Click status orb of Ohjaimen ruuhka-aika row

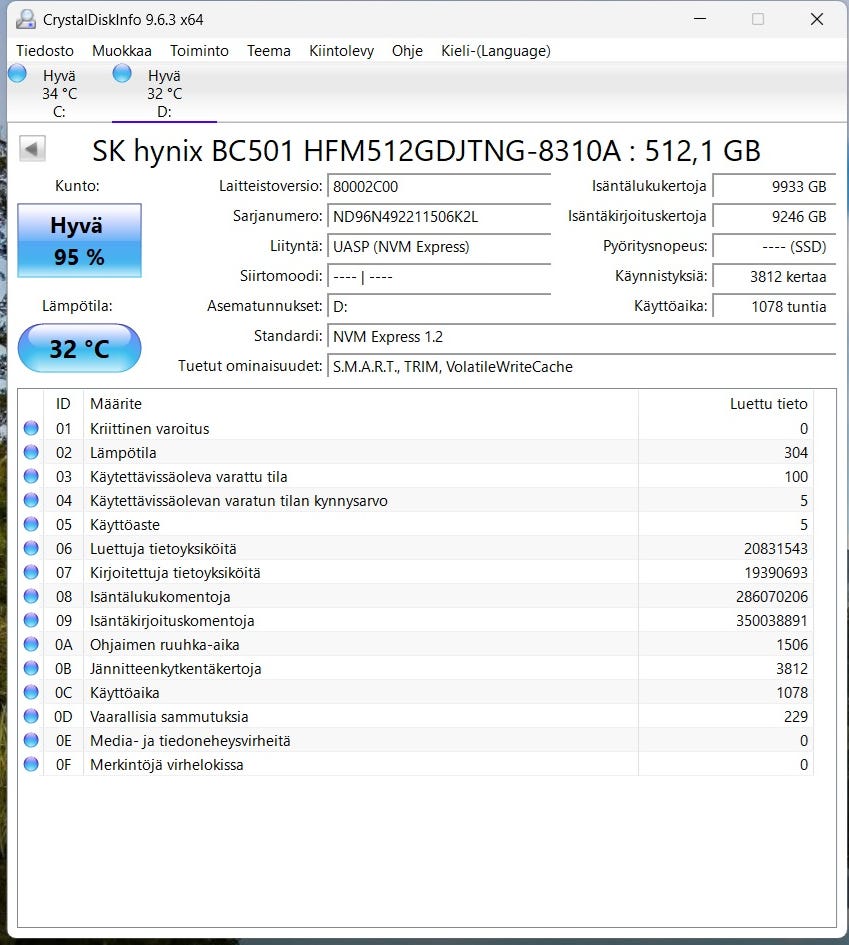click(x=31, y=644)
